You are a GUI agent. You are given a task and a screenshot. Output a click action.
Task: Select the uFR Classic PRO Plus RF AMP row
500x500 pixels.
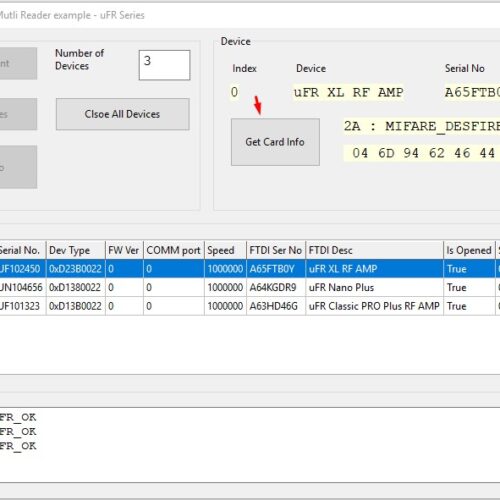pos(250,306)
